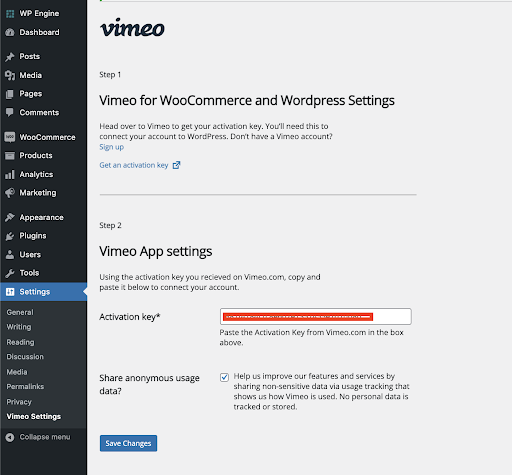Open Dashboard via its gauge icon
512x475 pixels.
[x=10, y=32]
